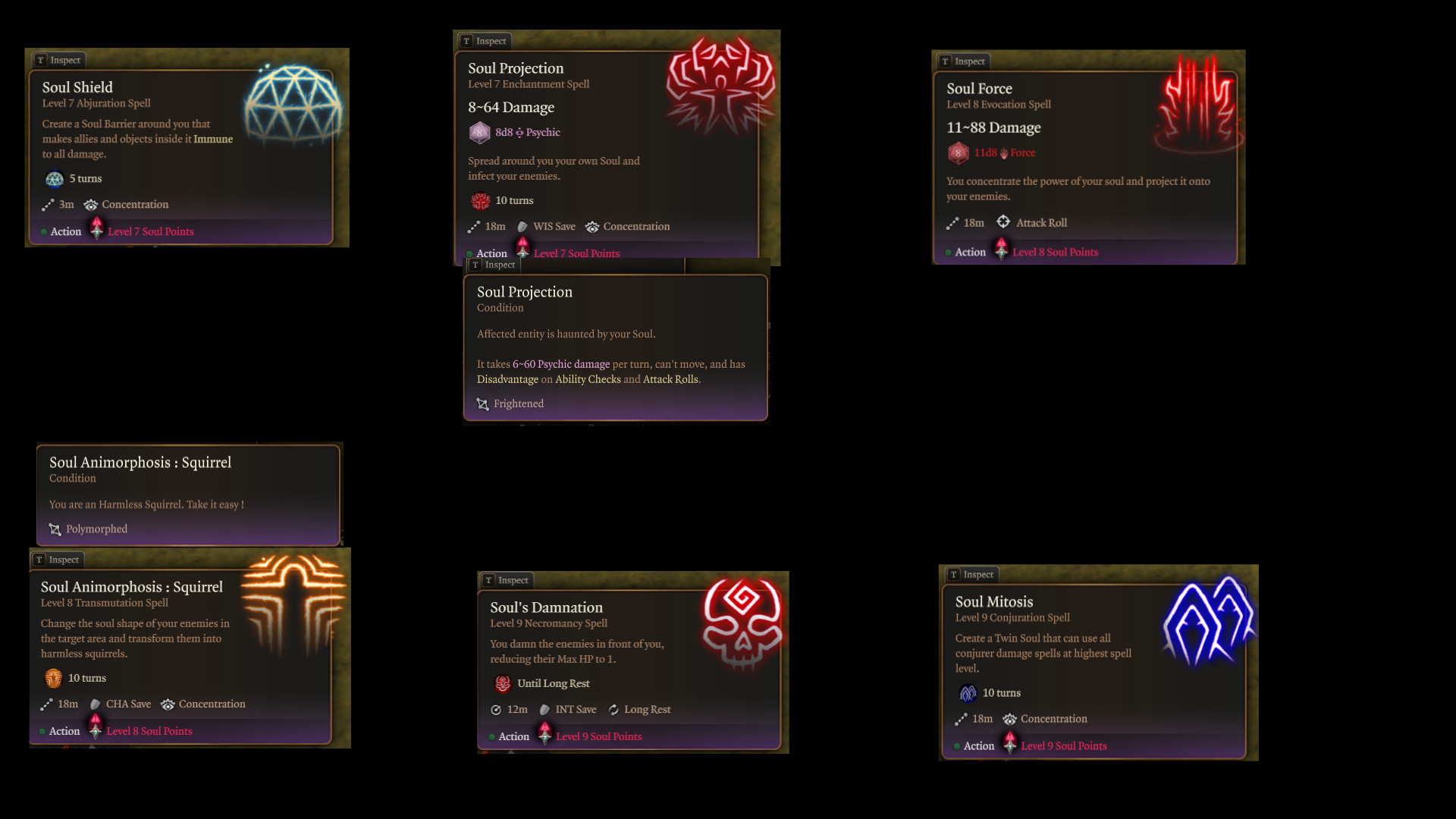This screenshot has height=819, width=1456.
Task: Click the Soul Shield 5 turns duration icon
Action: 55,179
